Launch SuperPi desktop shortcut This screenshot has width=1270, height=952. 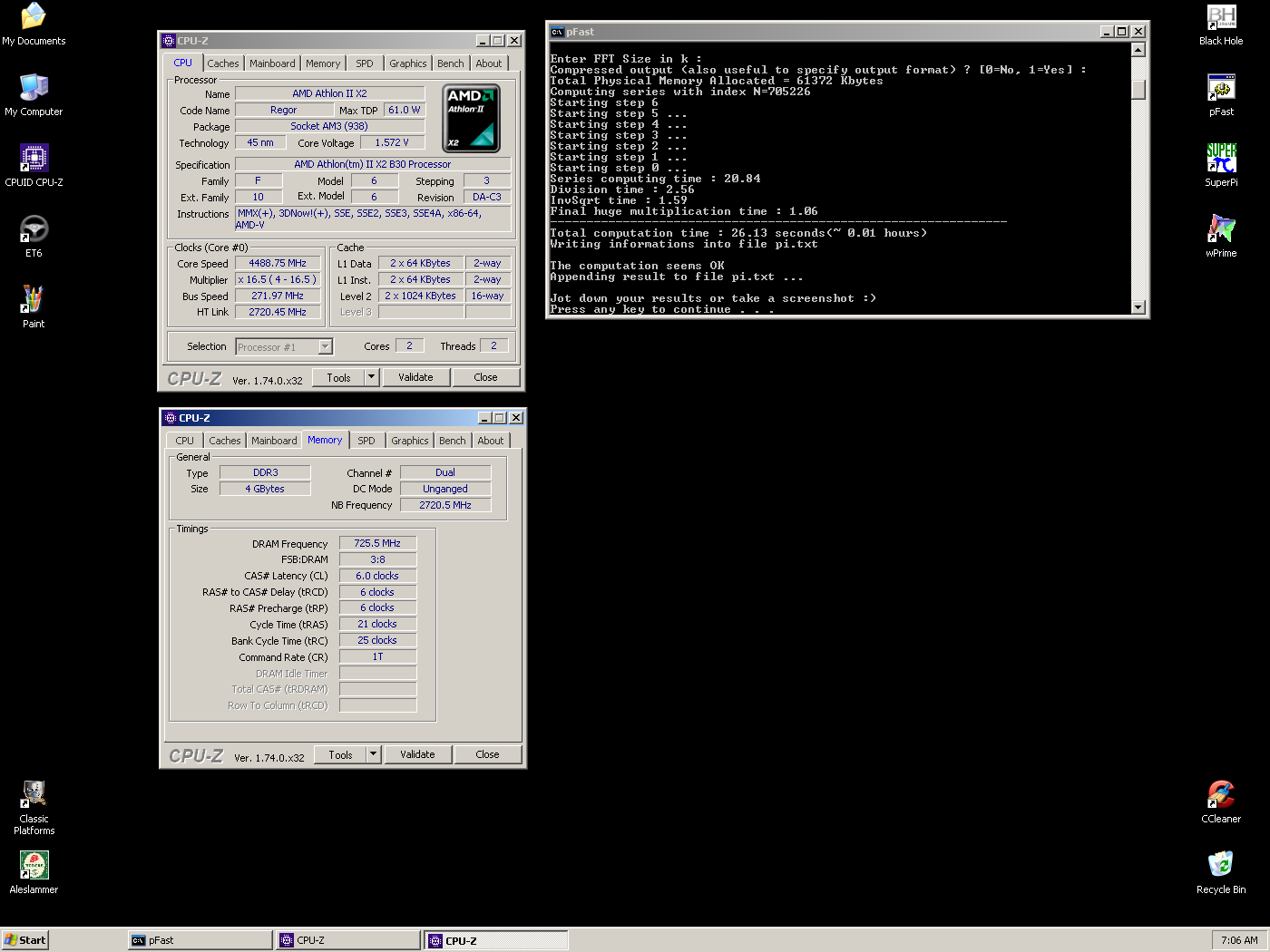click(x=1221, y=166)
